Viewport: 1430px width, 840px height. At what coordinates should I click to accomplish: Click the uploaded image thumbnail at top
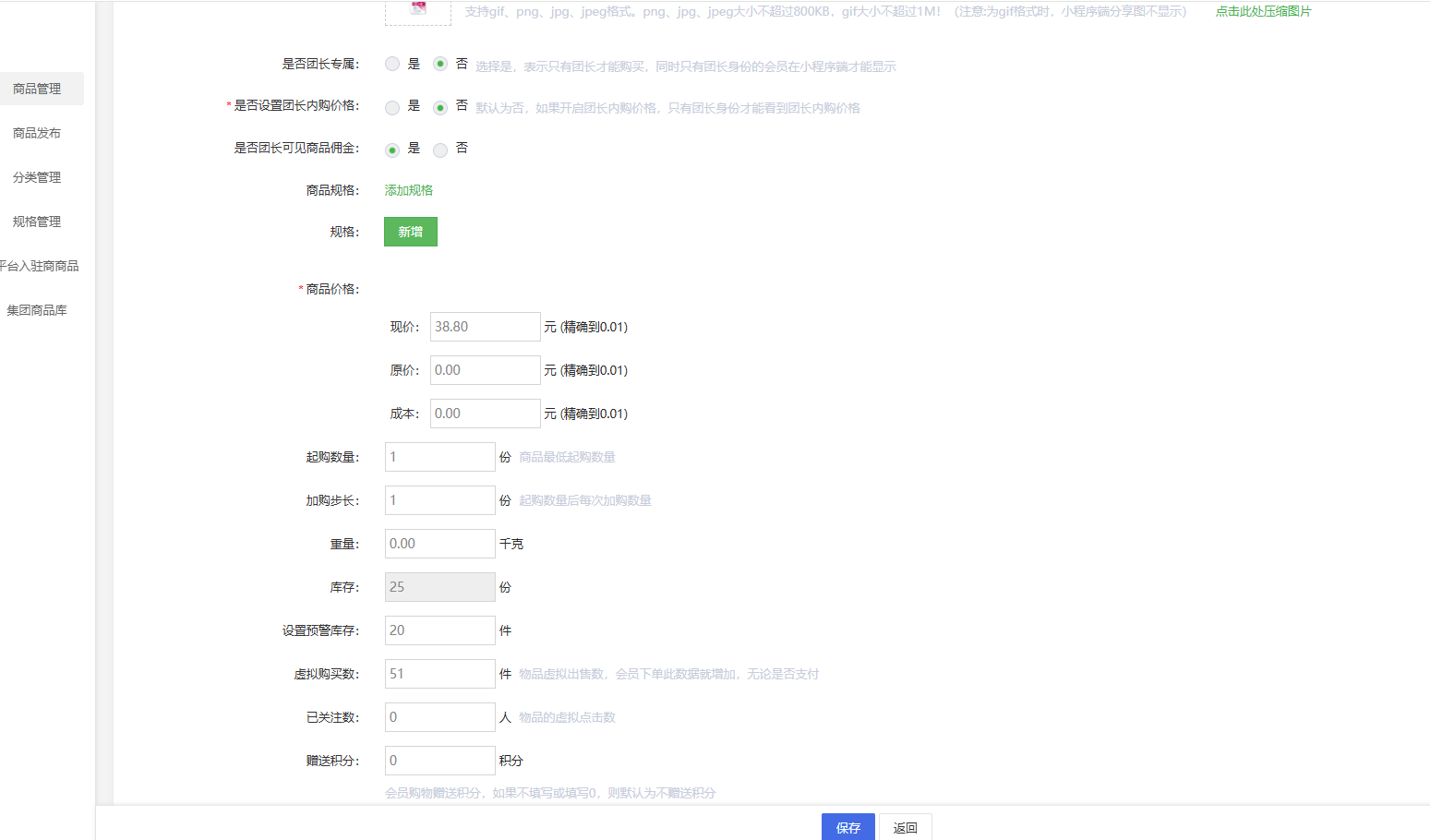418,9
